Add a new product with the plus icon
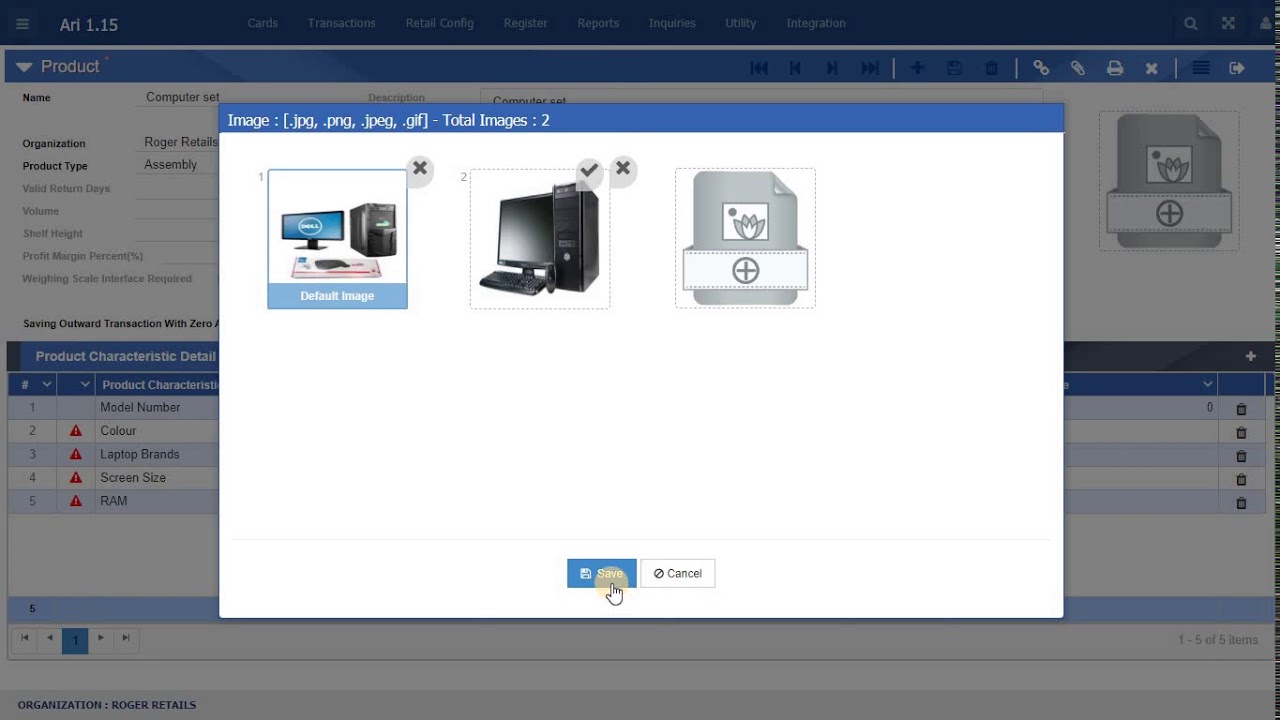Image resolution: width=1280 pixels, height=720 pixels. coord(917,68)
